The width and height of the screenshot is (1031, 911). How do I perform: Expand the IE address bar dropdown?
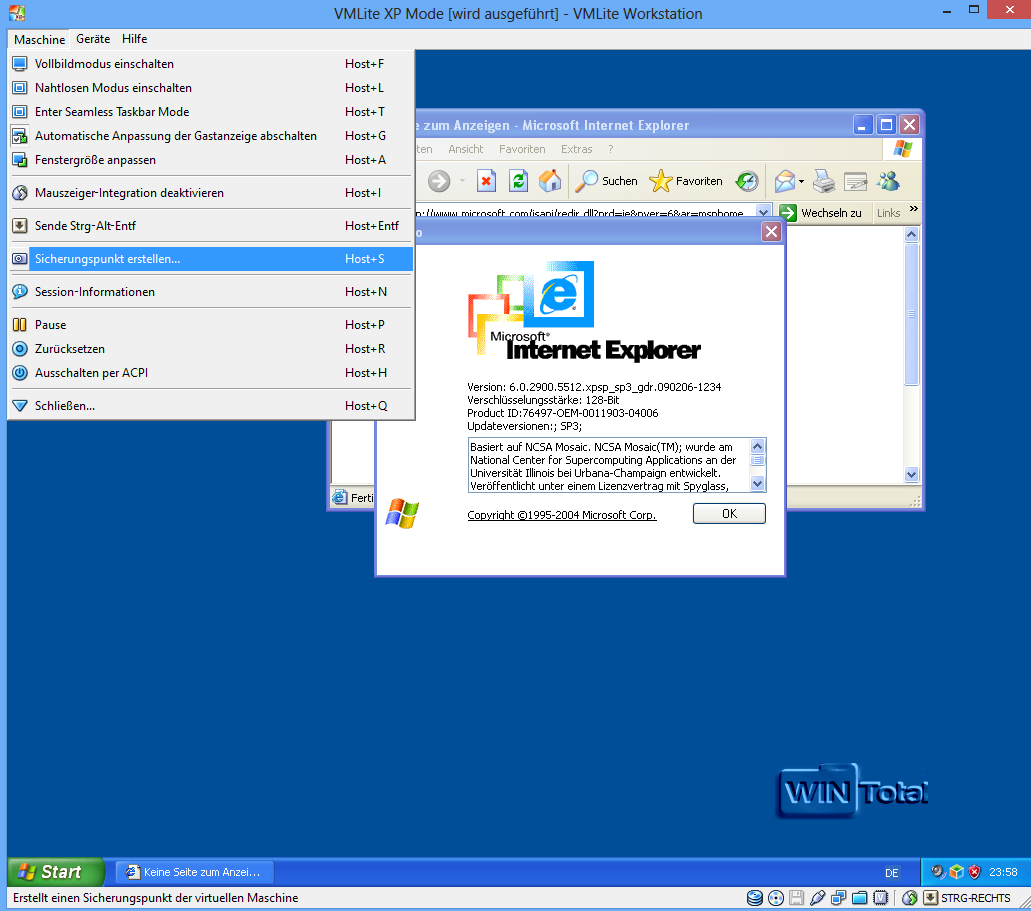click(763, 212)
